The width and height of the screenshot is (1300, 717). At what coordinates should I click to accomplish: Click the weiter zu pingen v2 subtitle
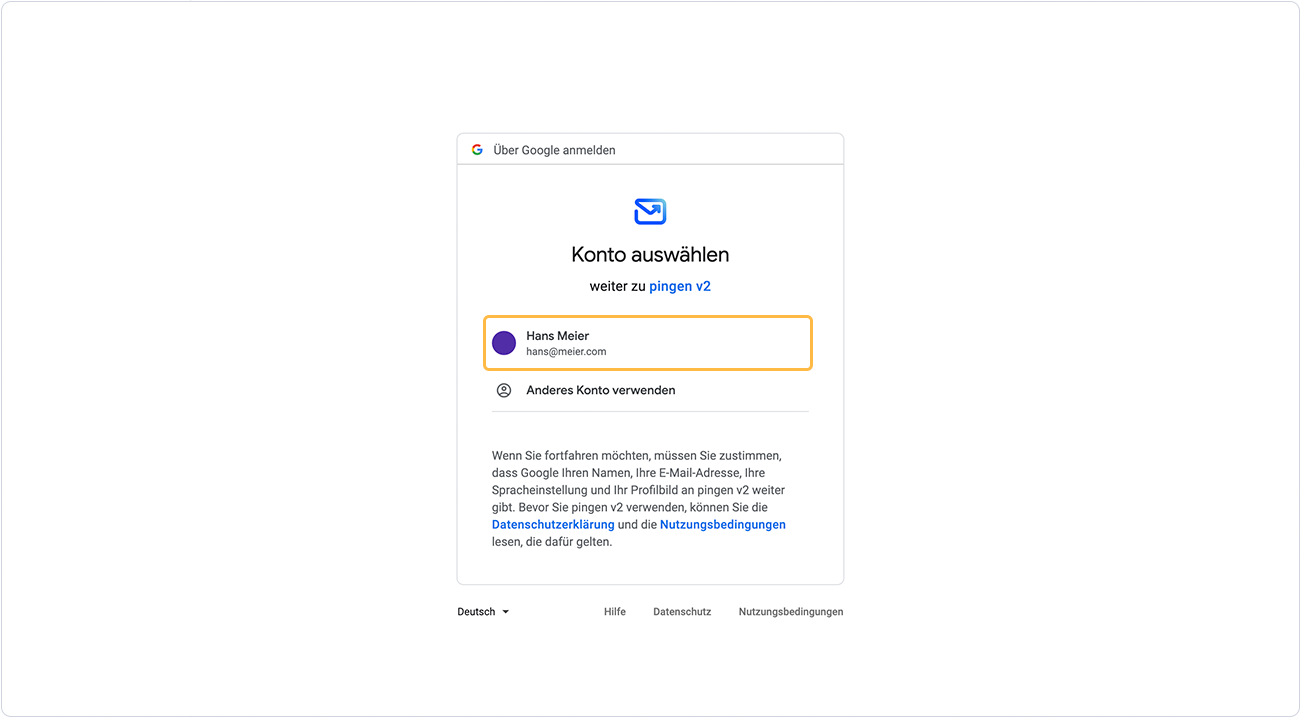(650, 286)
